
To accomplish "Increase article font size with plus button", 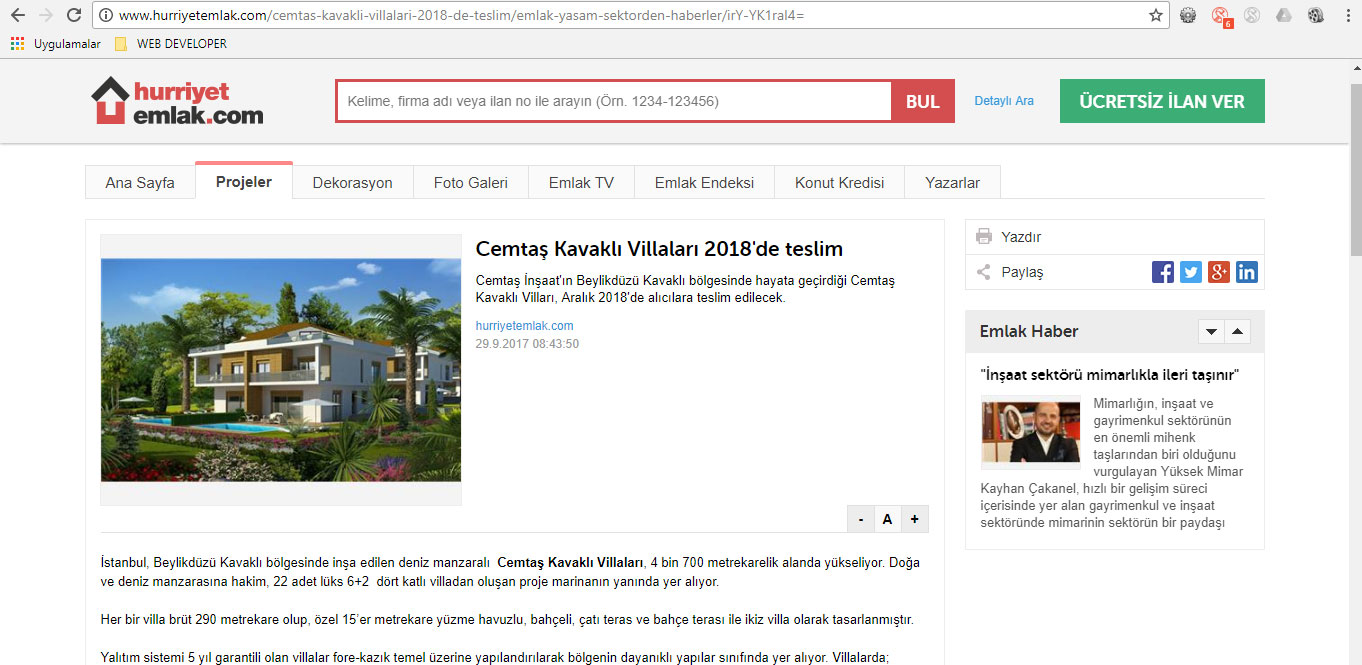I will 914,519.
